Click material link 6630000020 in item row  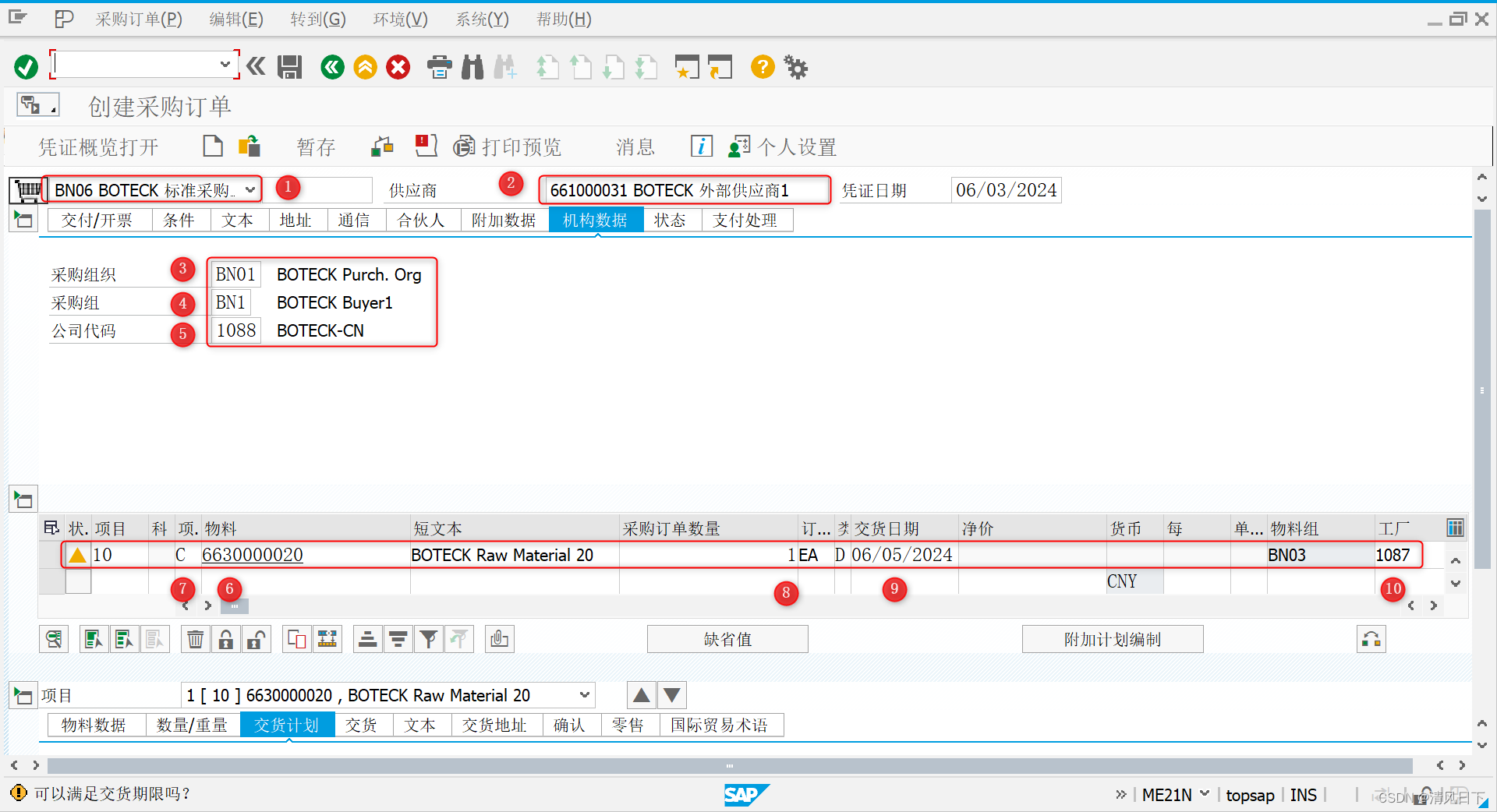point(253,555)
